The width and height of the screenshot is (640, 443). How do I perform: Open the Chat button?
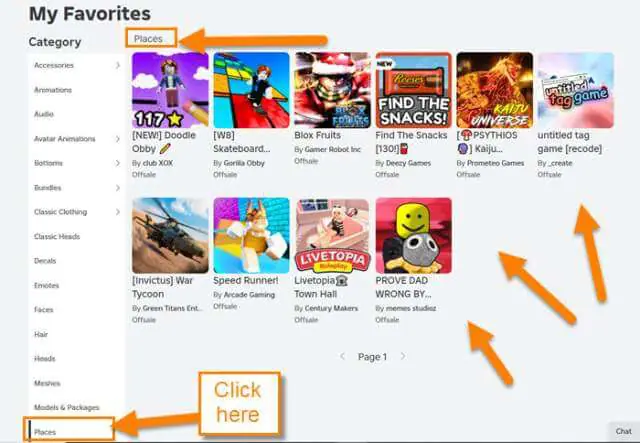click(x=624, y=431)
